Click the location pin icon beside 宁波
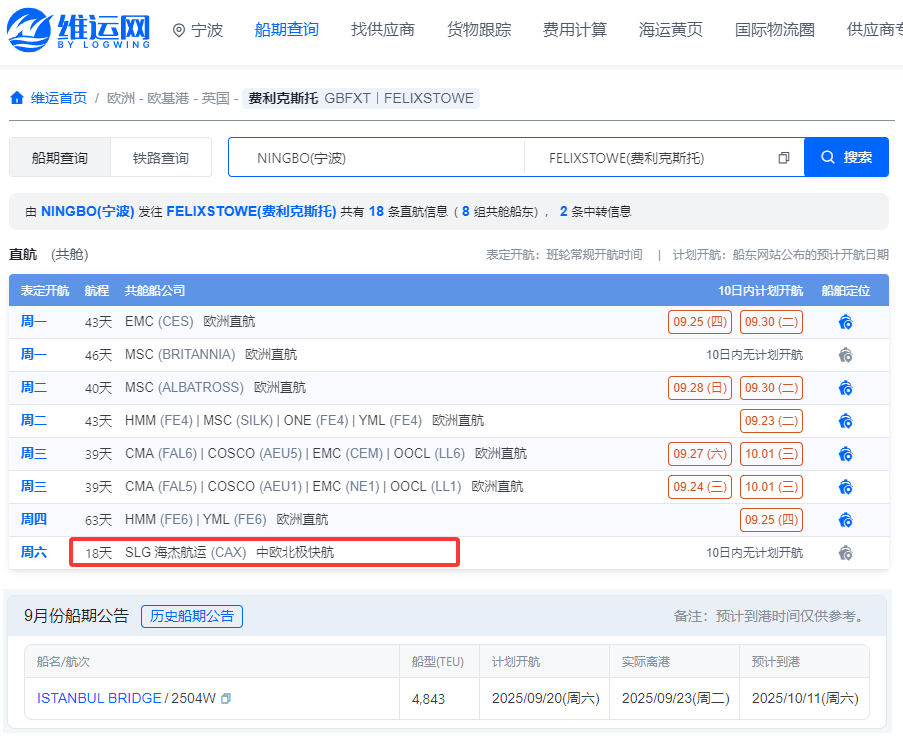The height and width of the screenshot is (739, 903). [179, 31]
